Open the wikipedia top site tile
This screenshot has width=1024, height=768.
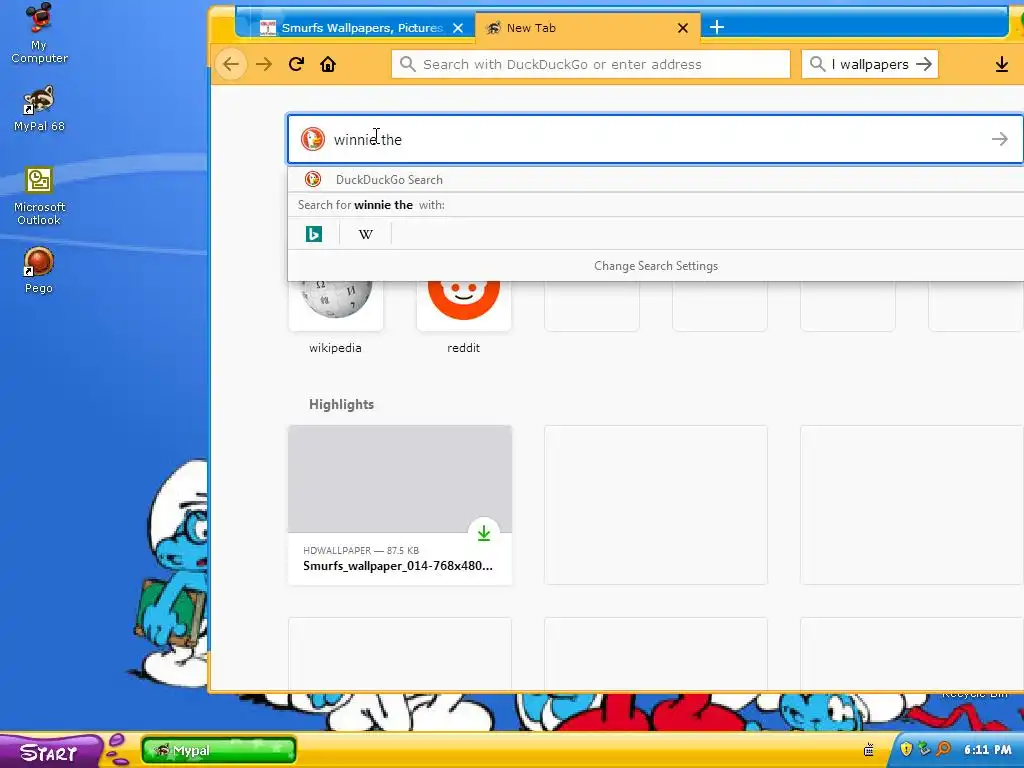click(x=336, y=305)
